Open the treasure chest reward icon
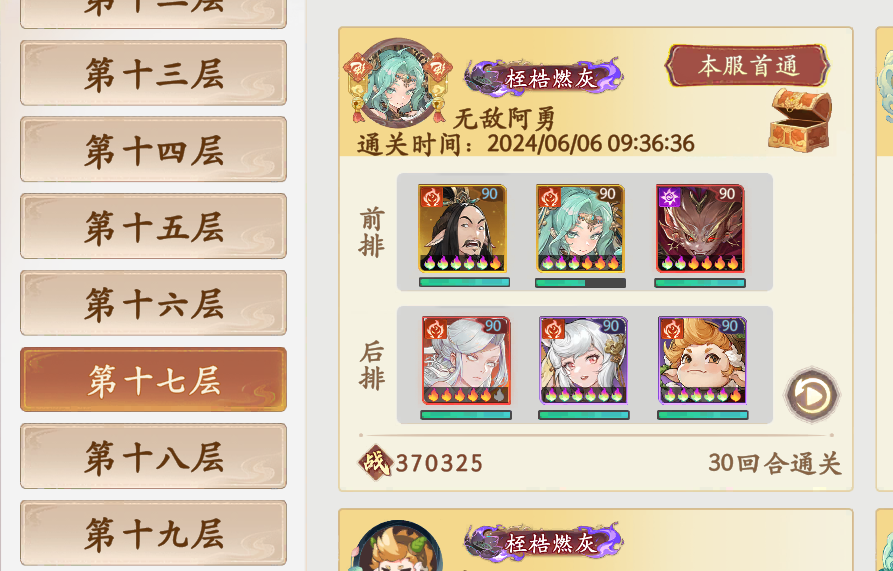The image size is (893, 571). (x=800, y=120)
